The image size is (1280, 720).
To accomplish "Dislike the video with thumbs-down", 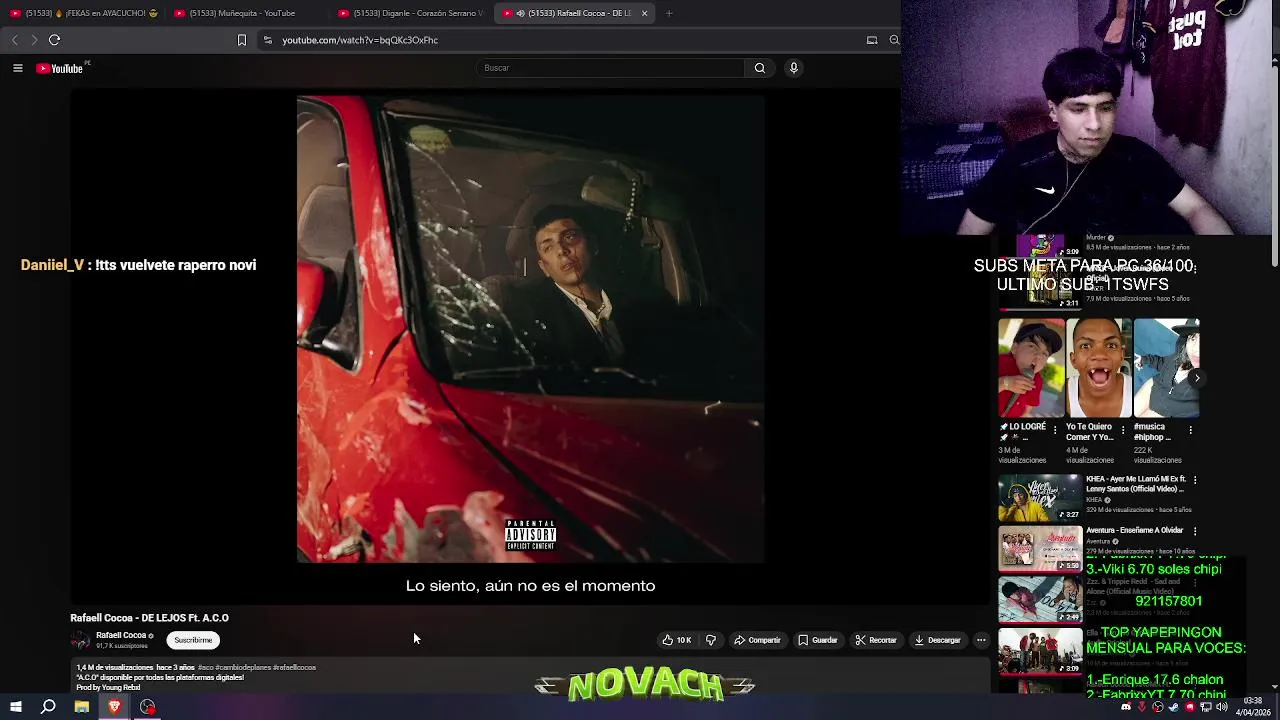I will click(x=711, y=640).
